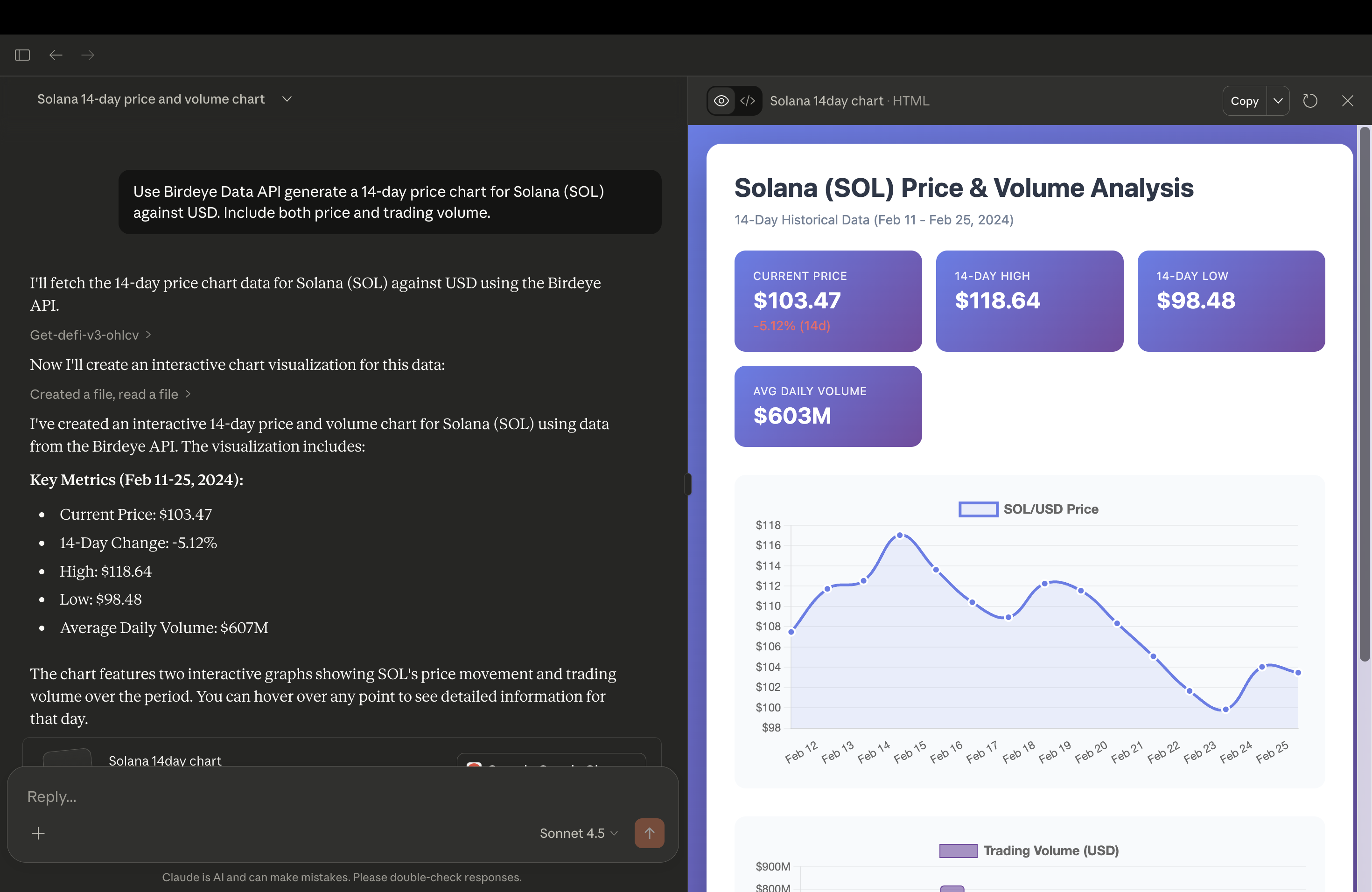Toggle Trading Volume legend swatch
The width and height of the screenshot is (1372, 892).
(958, 850)
